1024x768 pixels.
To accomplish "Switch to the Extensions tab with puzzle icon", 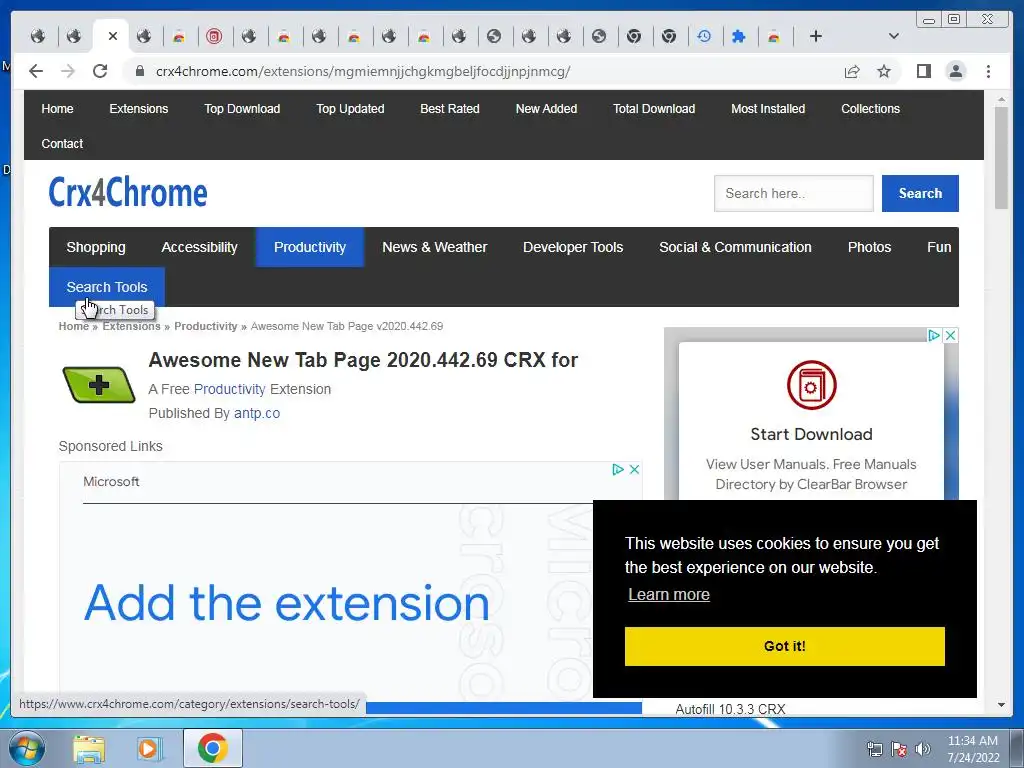I will click(x=739, y=36).
